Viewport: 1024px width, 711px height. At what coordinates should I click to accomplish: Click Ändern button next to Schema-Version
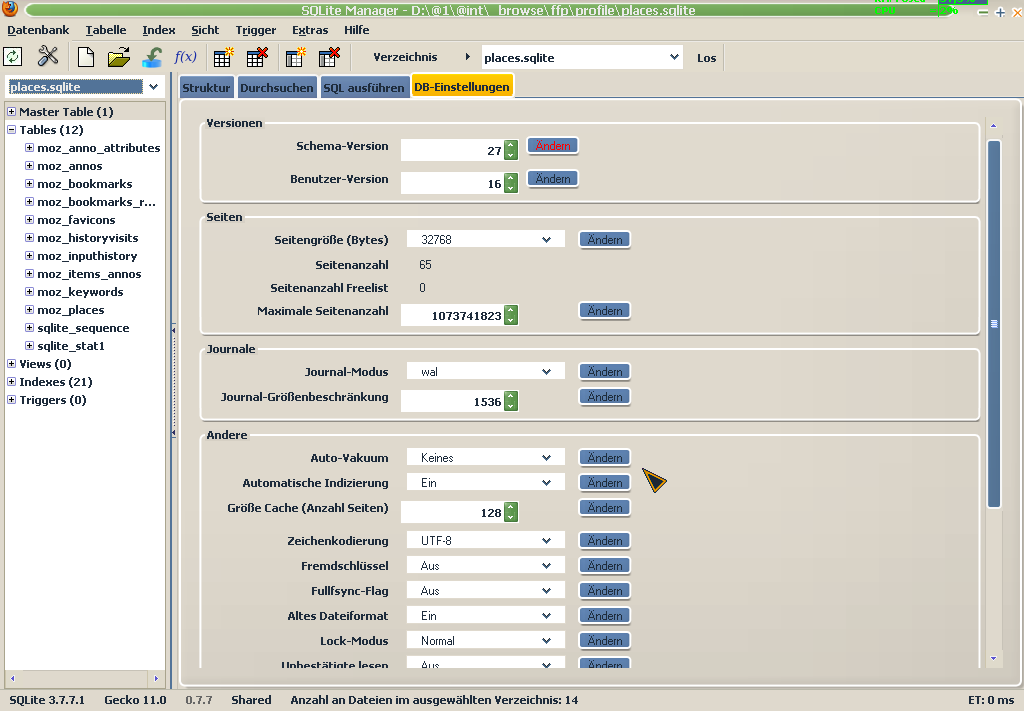pyautogui.click(x=552, y=146)
